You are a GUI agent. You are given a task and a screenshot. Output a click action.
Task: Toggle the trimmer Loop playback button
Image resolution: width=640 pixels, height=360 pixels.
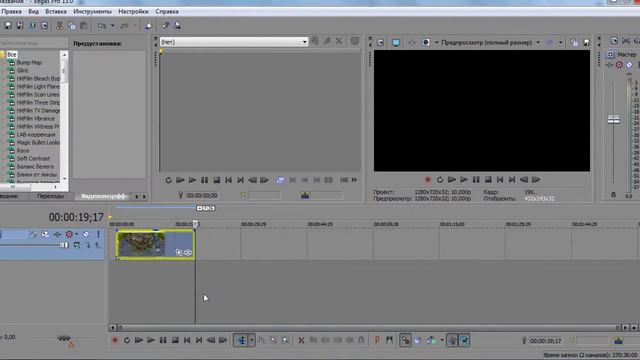pyautogui.click(x=168, y=180)
